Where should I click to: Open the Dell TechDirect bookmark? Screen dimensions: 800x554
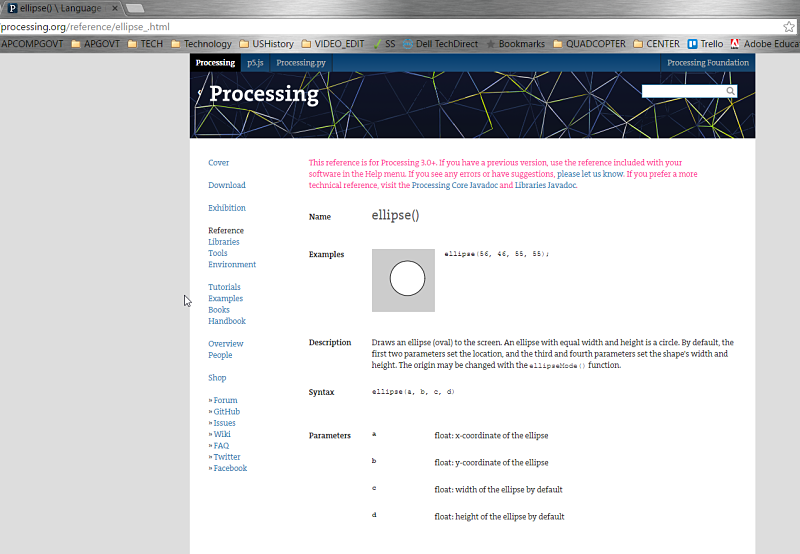(x=440, y=44)
